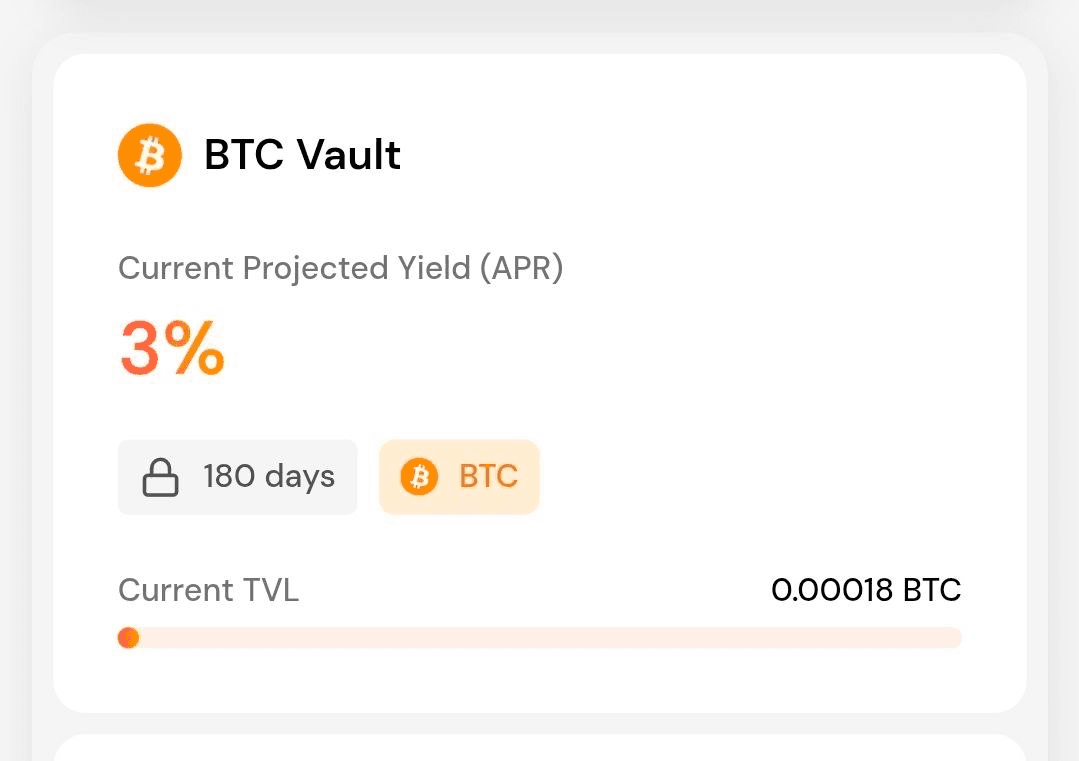The image size is (1079, 761).
Task: Click the orange dot on TVL progress bar
Action: [x=128, y=638]
